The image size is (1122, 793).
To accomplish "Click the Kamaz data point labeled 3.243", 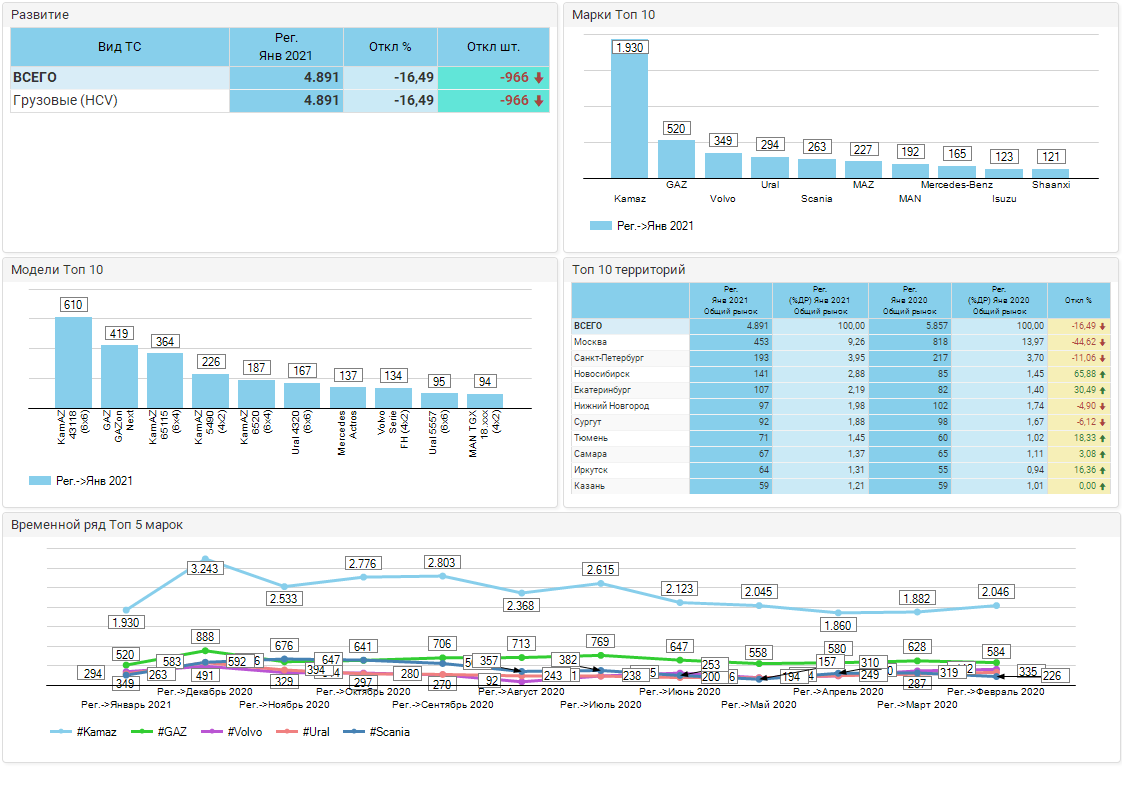I will pyautogui.click(x=205, y=559).
